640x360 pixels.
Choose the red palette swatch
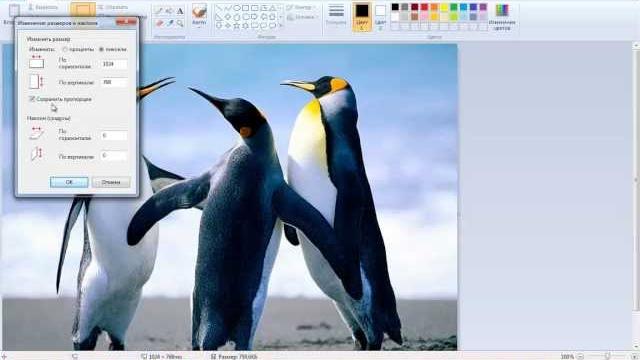tap(424, 7)
